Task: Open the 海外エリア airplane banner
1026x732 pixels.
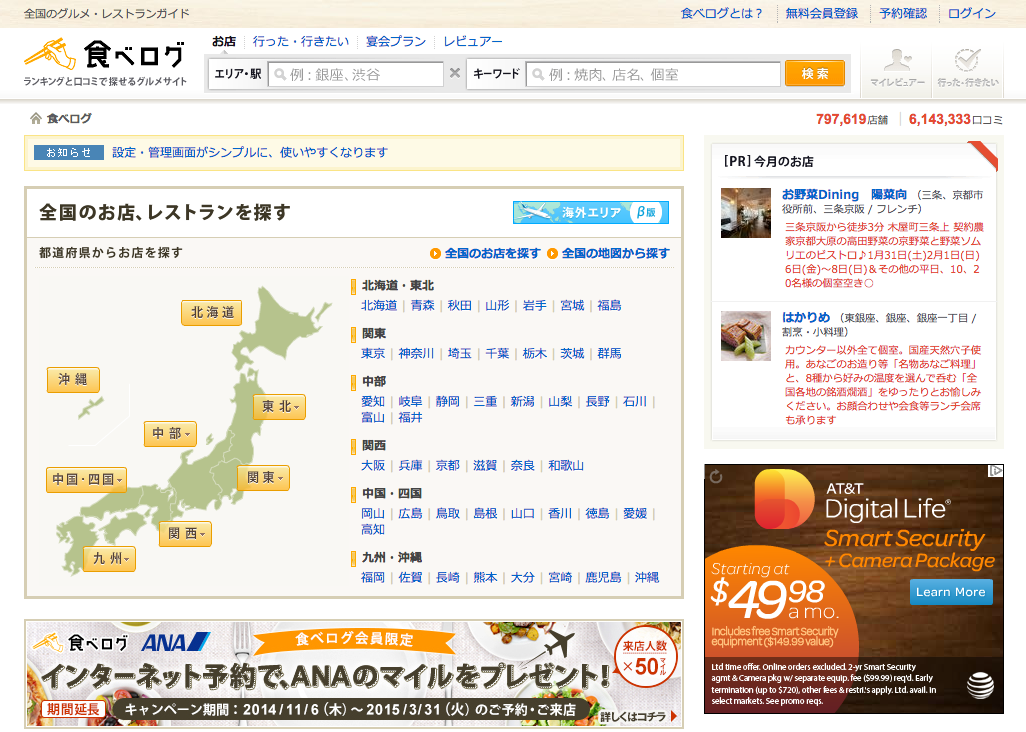Action: click(590, 212)
